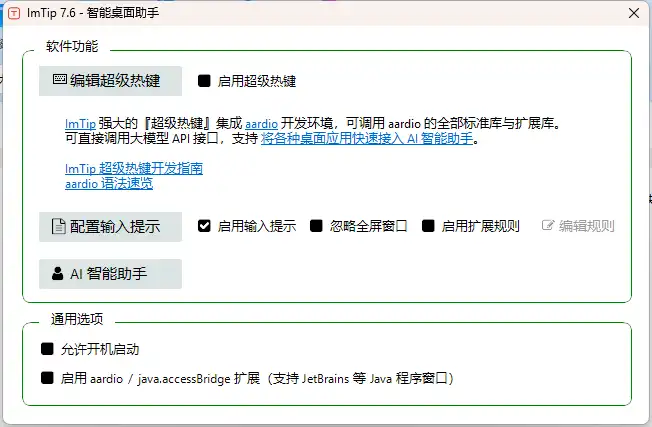The width and height of the screenshot is (652, 427).
Task: Click the 通用选项 group label
Action: pos(77,319)
